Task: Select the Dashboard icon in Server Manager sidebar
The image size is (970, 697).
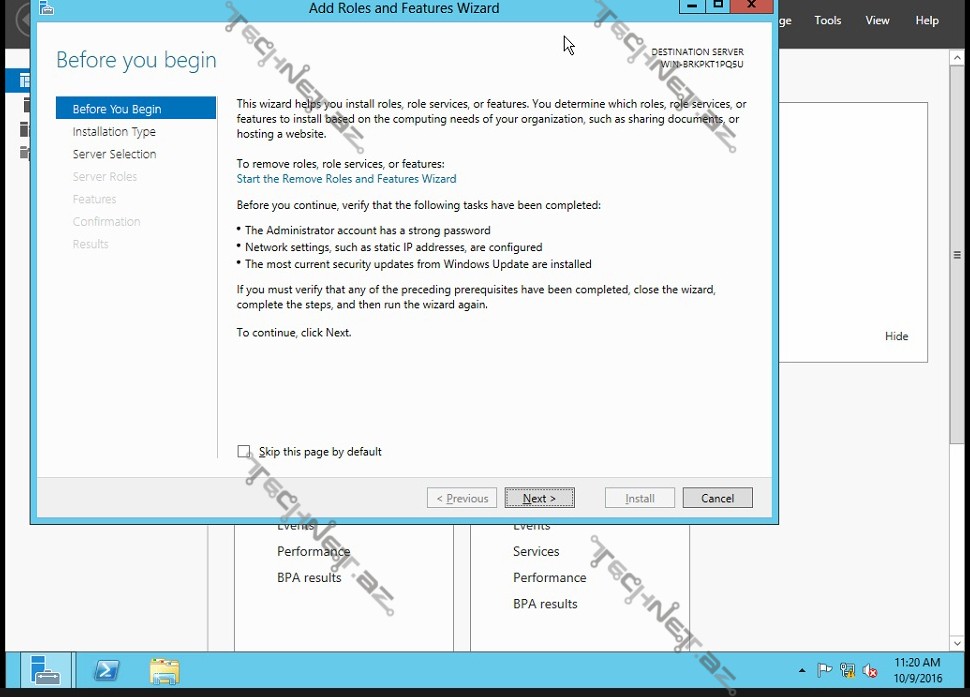Action: pos(18,81)
